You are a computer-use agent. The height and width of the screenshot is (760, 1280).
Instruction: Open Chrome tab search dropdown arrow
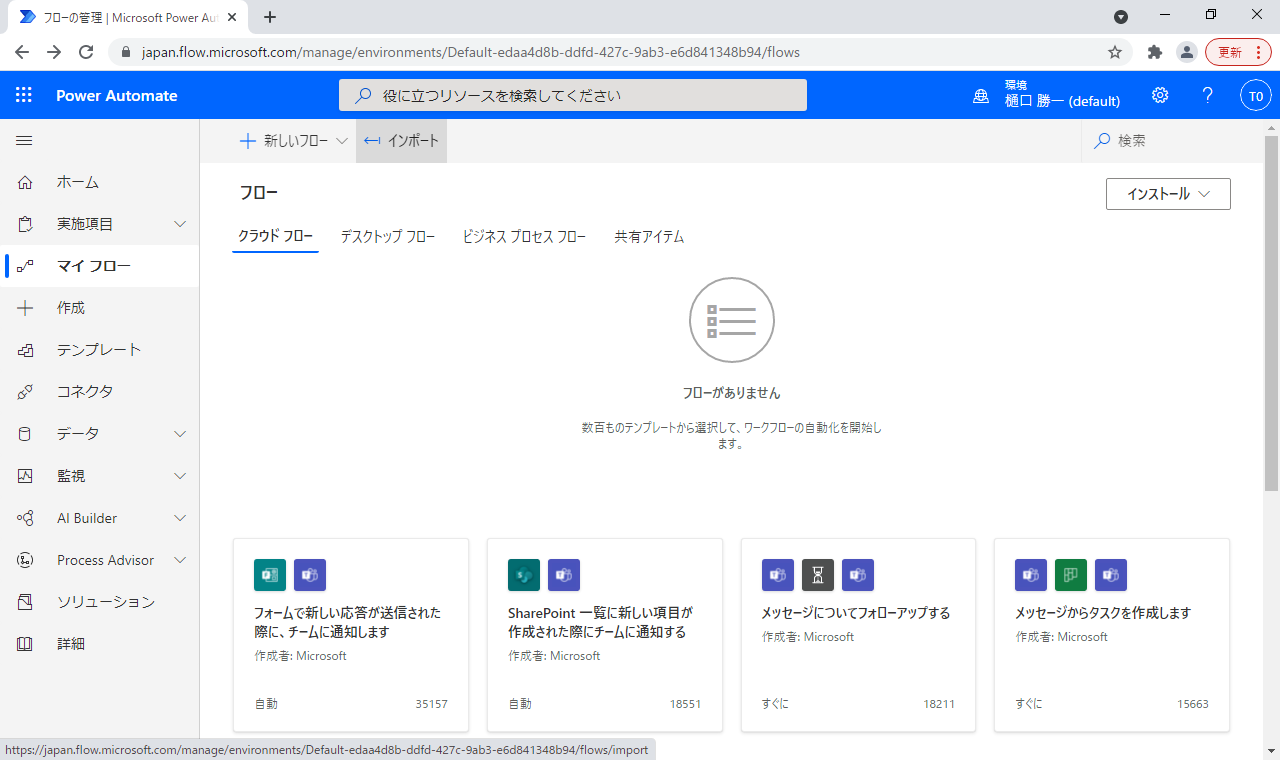pos(1121,16)
